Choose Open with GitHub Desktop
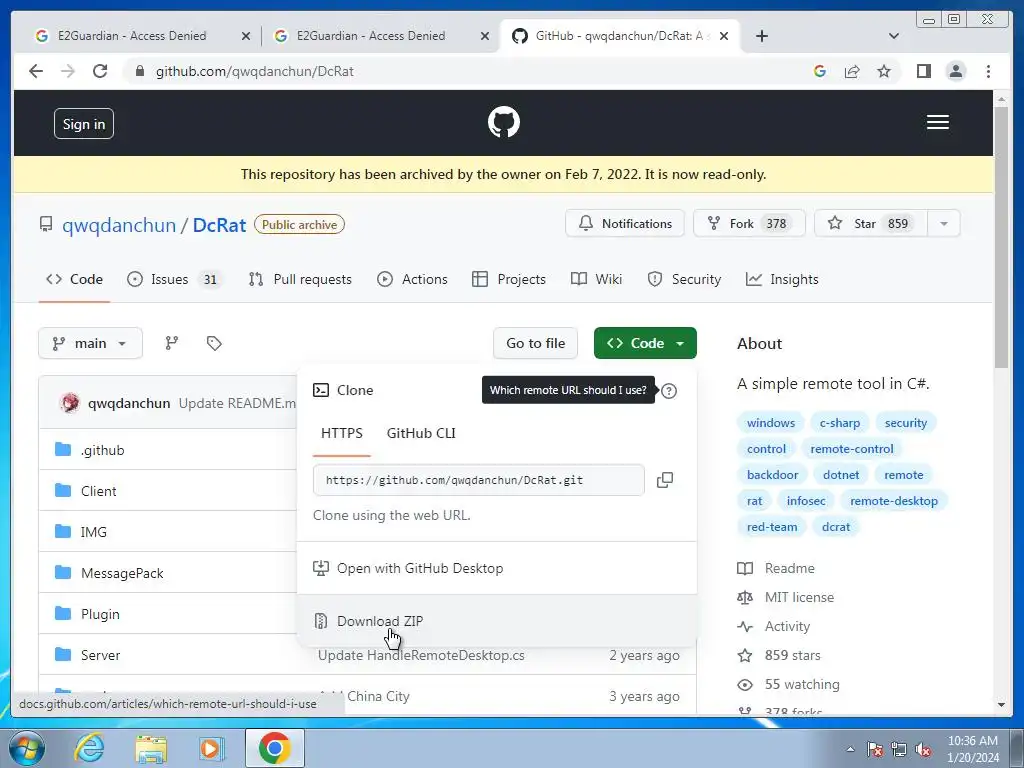 pyautogui.click(x=497, y=568)
